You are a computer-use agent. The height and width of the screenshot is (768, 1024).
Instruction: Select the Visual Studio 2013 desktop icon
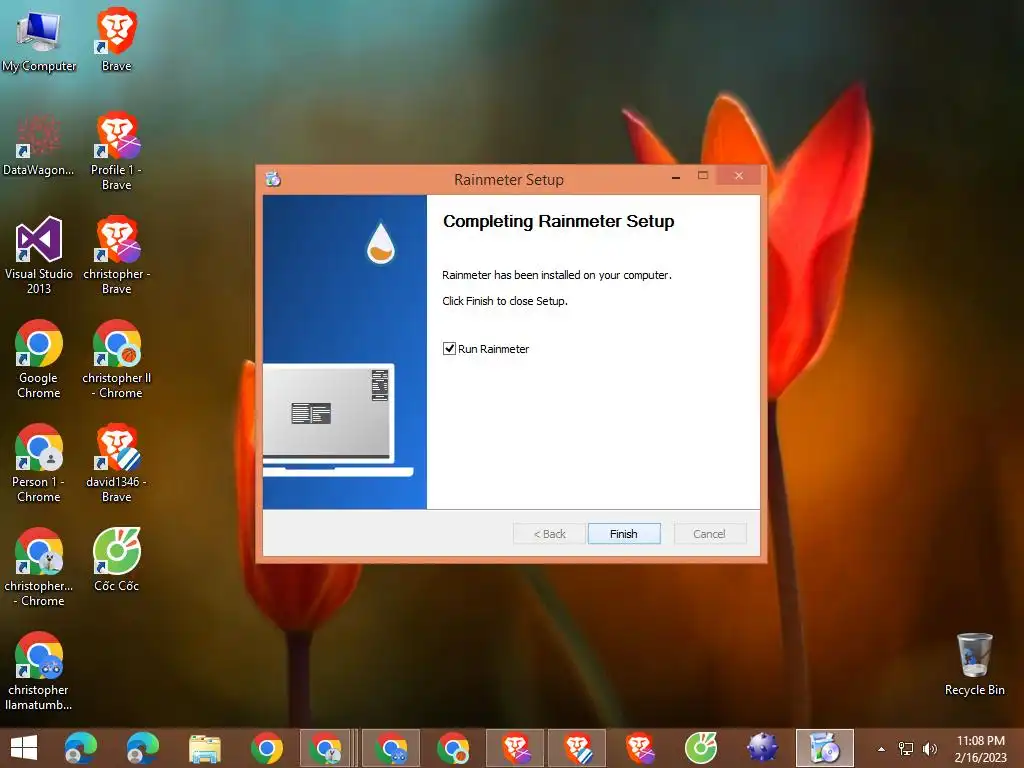coord(39,255)
